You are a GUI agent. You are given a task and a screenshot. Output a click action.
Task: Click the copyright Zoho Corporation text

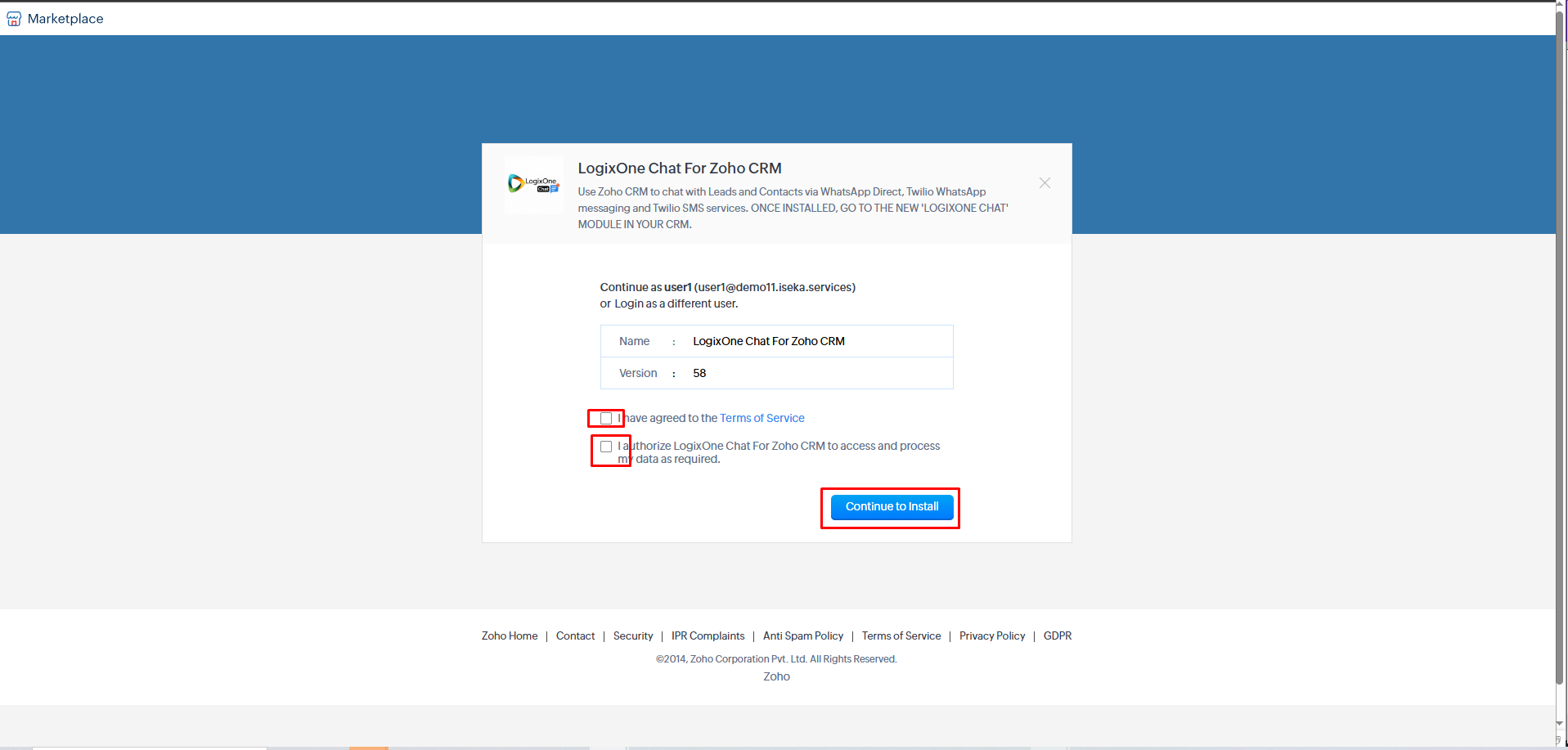776,659
